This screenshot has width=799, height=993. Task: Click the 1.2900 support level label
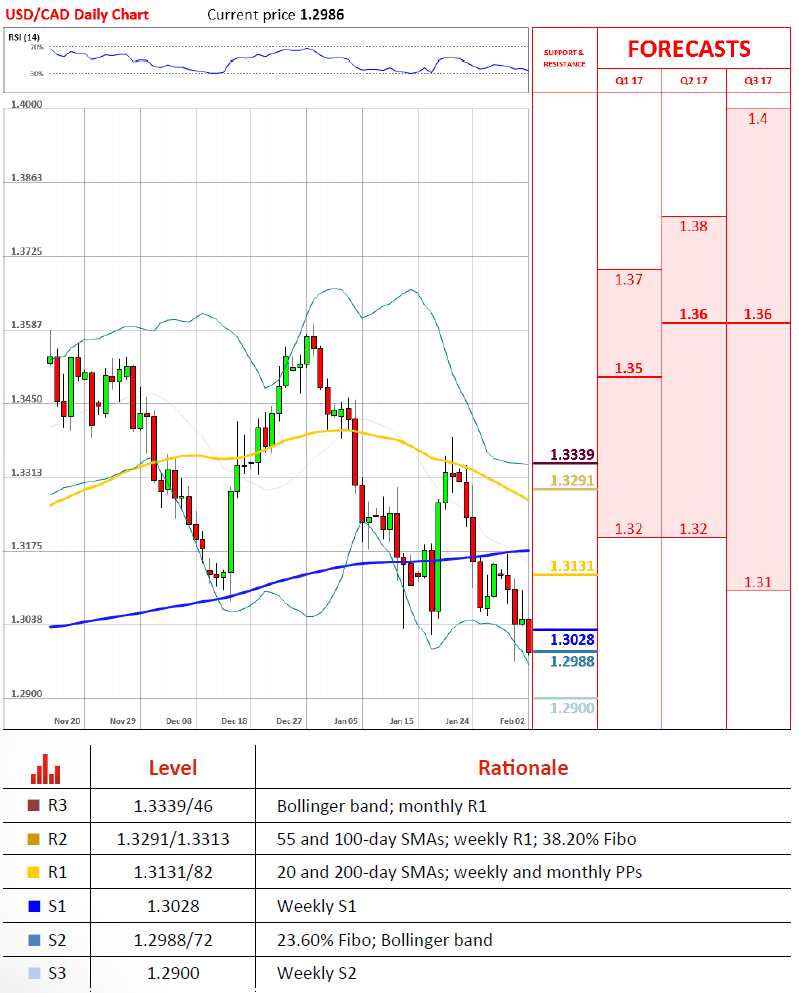(573, 708)
